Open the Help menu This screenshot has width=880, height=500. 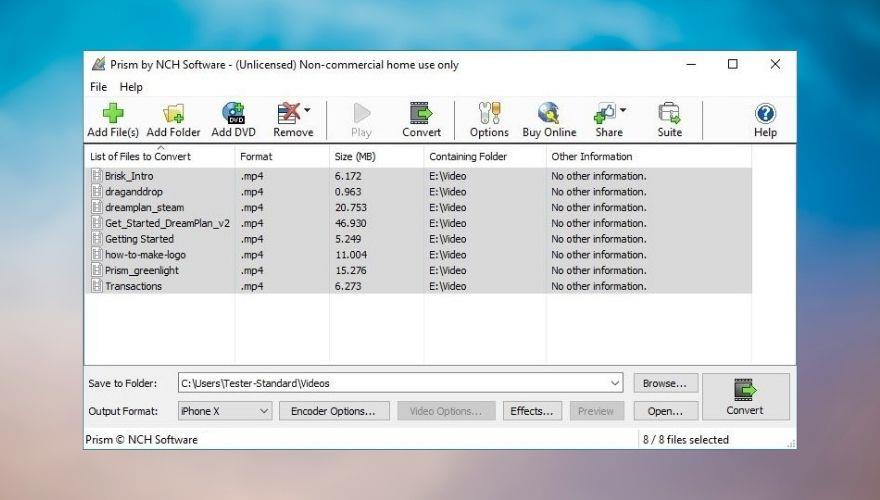[x=131, y=87]
